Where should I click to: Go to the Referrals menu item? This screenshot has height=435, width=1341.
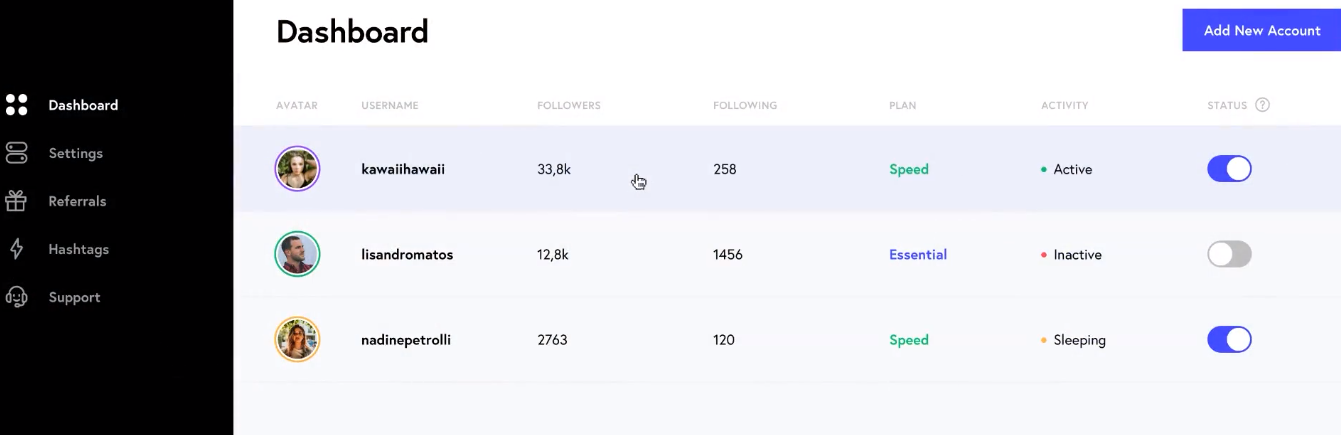click(x=77, y=201)
